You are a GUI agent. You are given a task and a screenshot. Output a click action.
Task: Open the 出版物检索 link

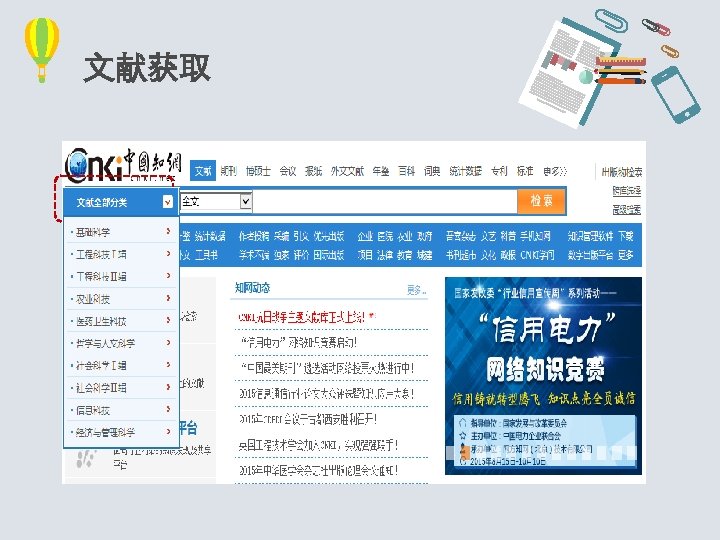click(622, 172)
